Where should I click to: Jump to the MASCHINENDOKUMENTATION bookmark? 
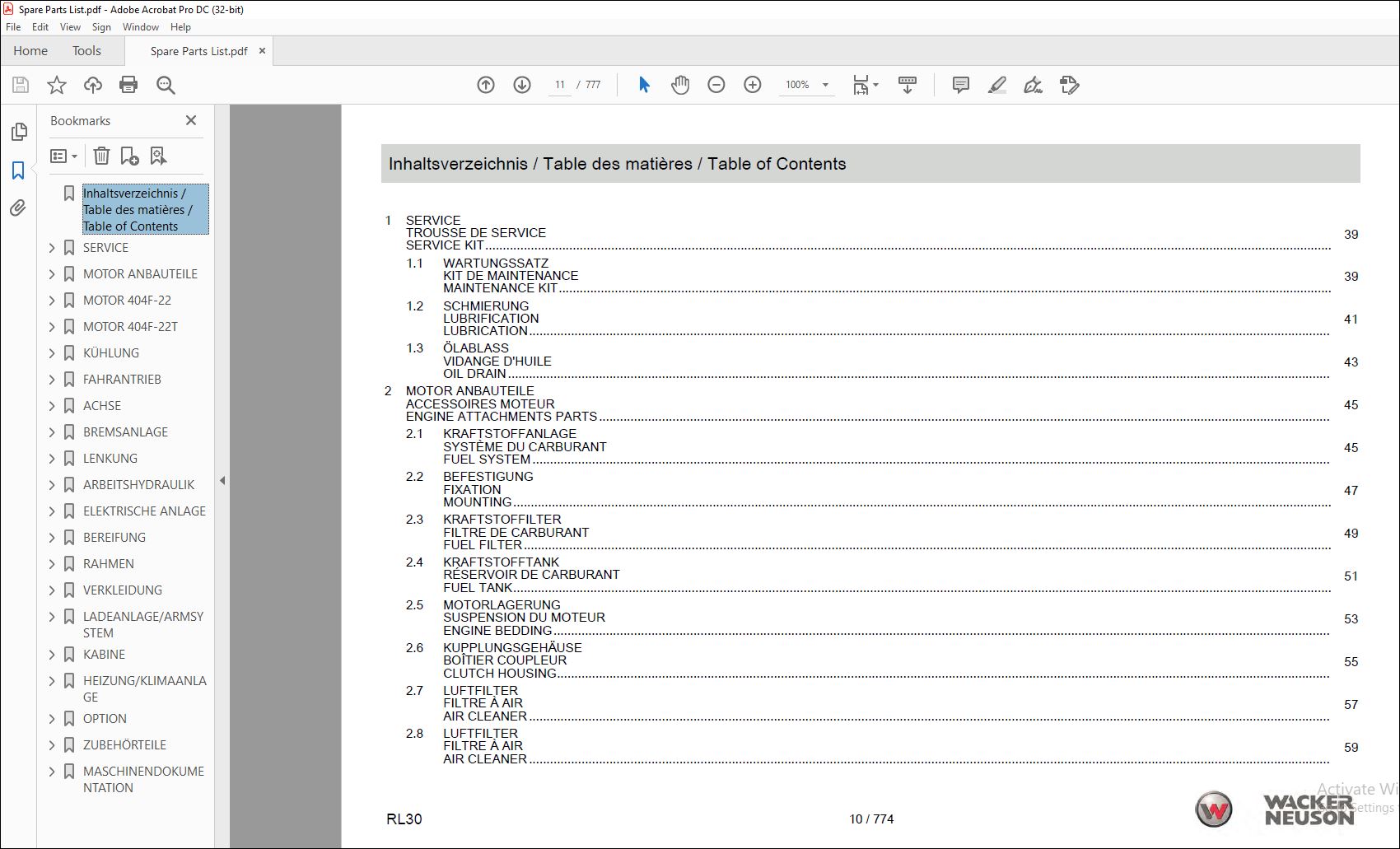coord(143,780)
